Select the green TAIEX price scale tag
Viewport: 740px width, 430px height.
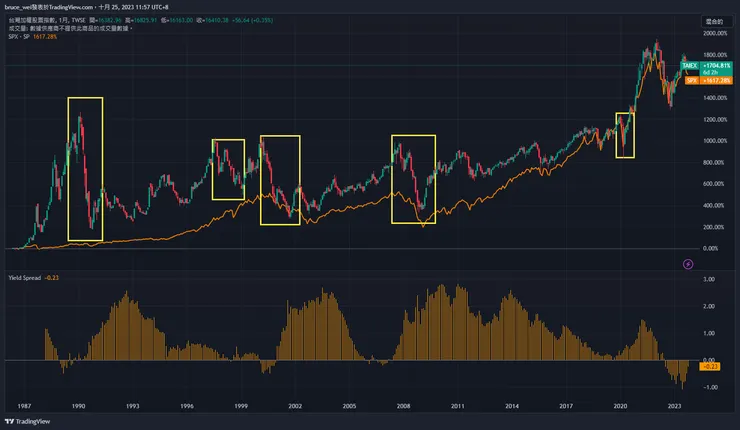tap(706, 69)
